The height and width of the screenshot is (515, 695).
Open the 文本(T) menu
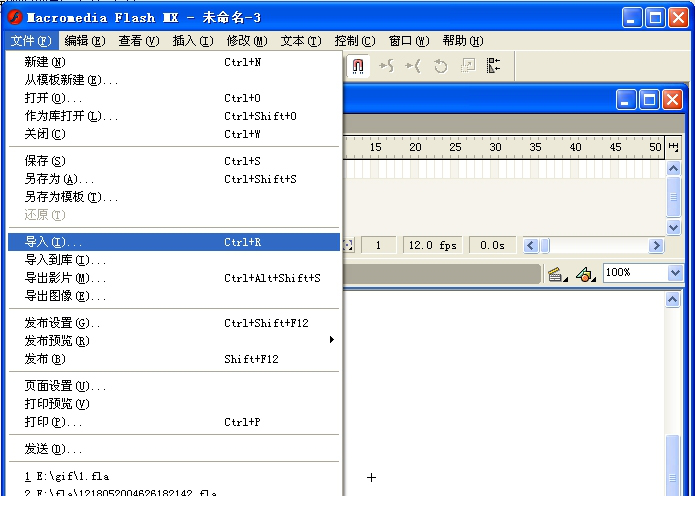tap(301, 41)
